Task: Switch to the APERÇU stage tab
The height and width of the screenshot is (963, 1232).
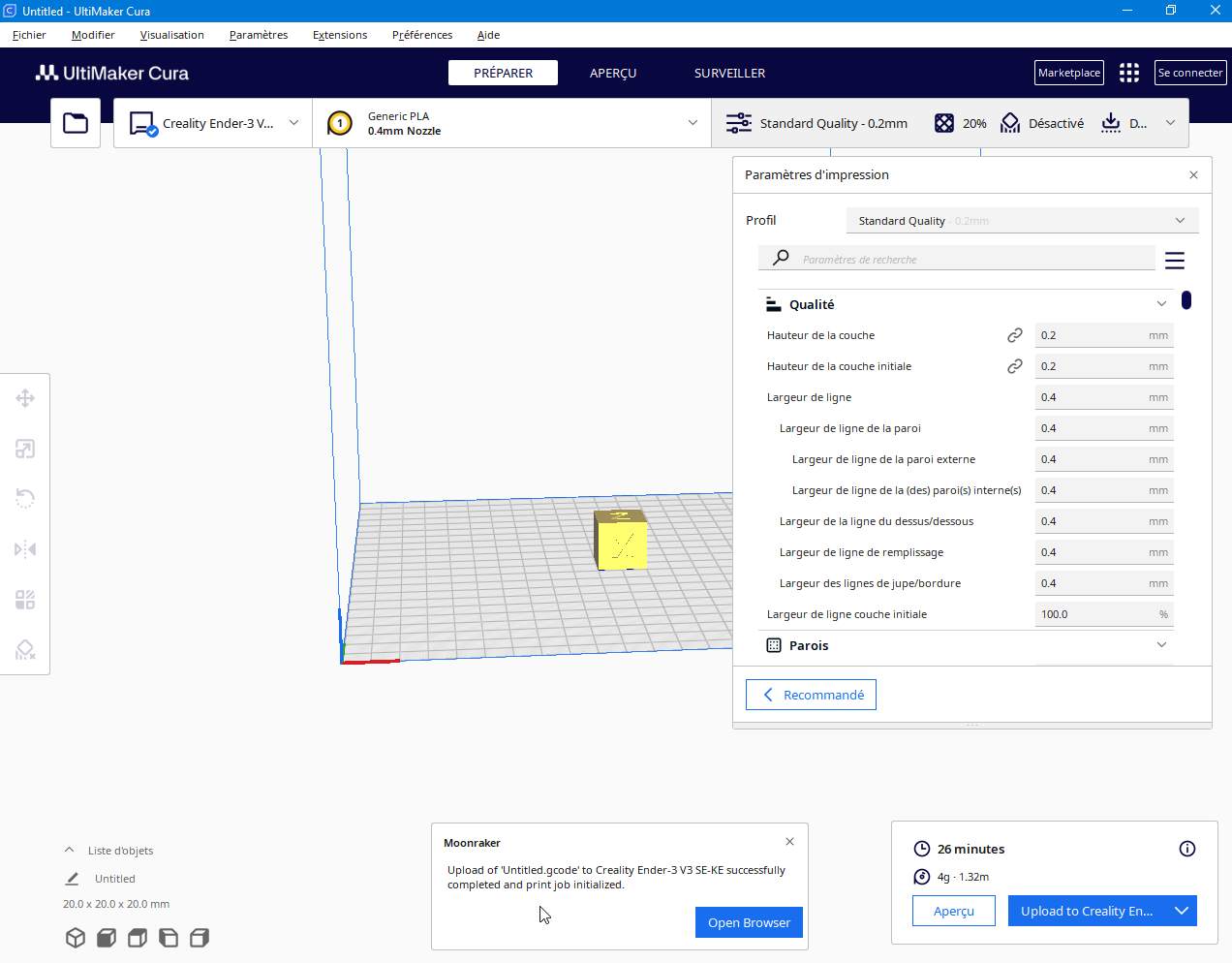Action: [613, 73]
